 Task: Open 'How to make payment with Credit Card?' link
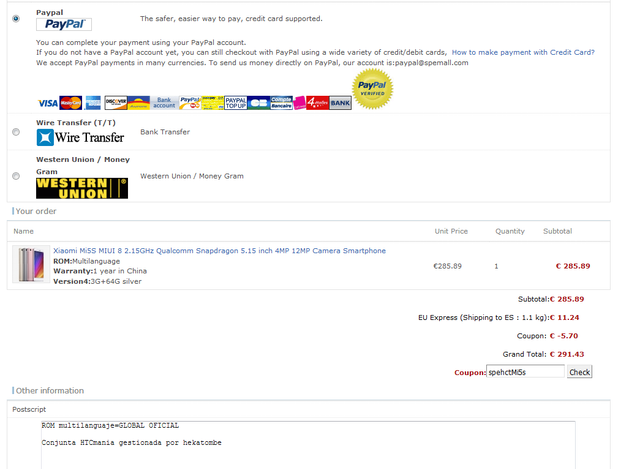523,52
